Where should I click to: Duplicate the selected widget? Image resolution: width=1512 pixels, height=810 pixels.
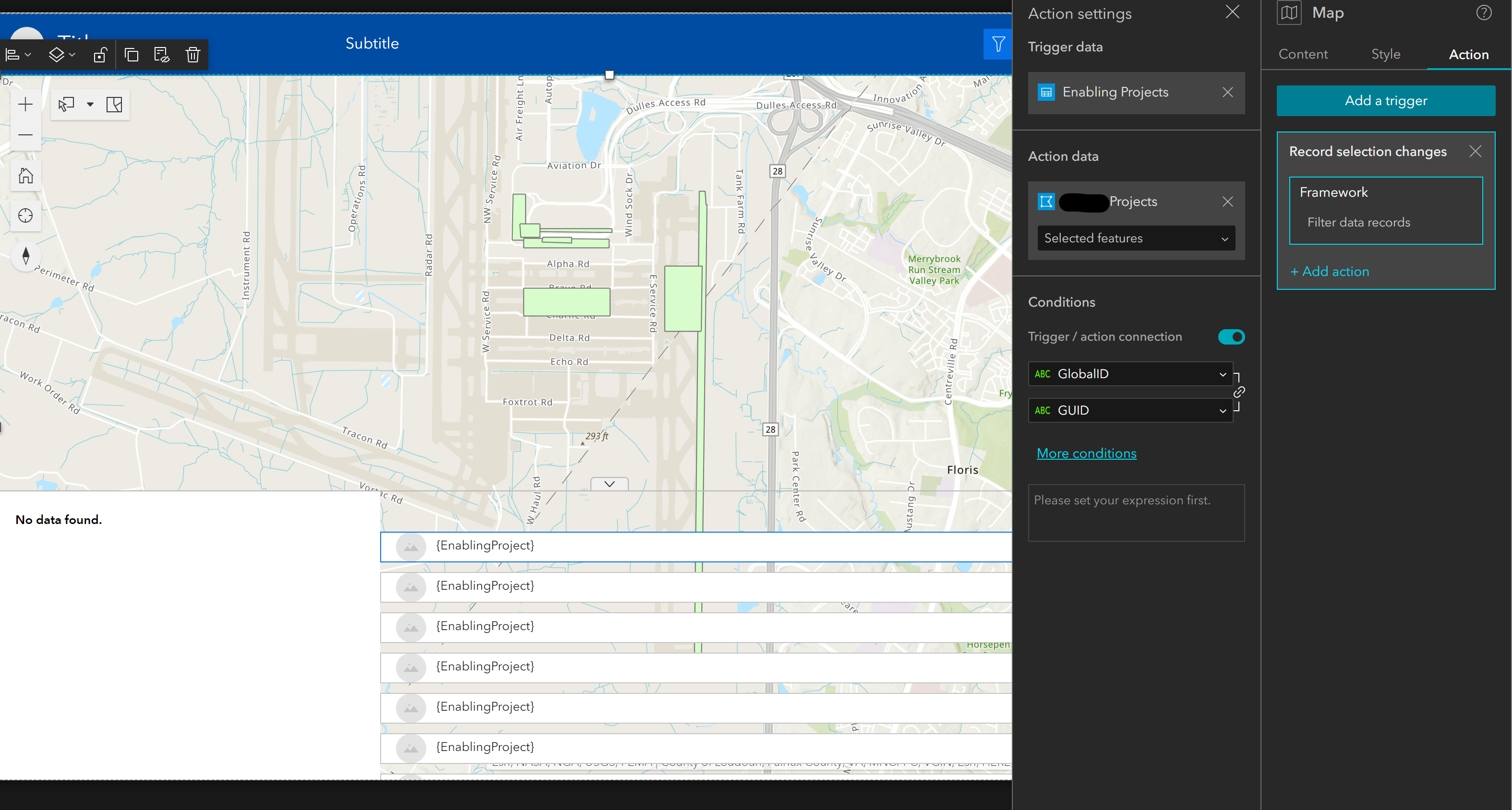[132, 55]
